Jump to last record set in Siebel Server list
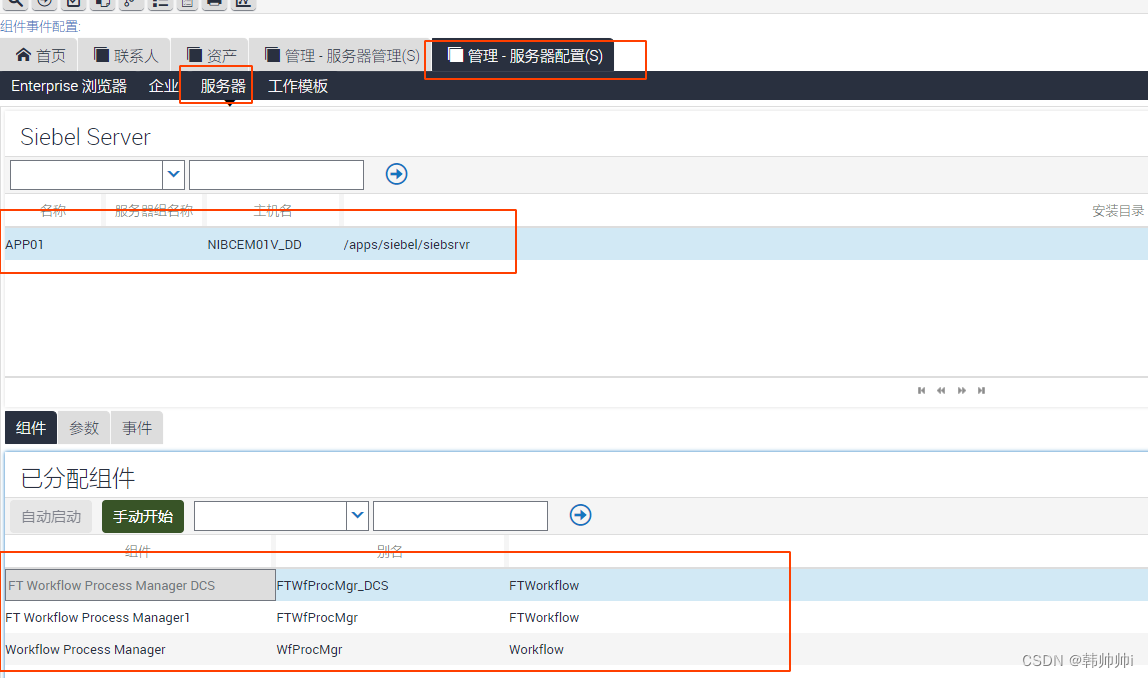Image resolution: width=1148 pixels, height=678 pixels. point(981,390)
